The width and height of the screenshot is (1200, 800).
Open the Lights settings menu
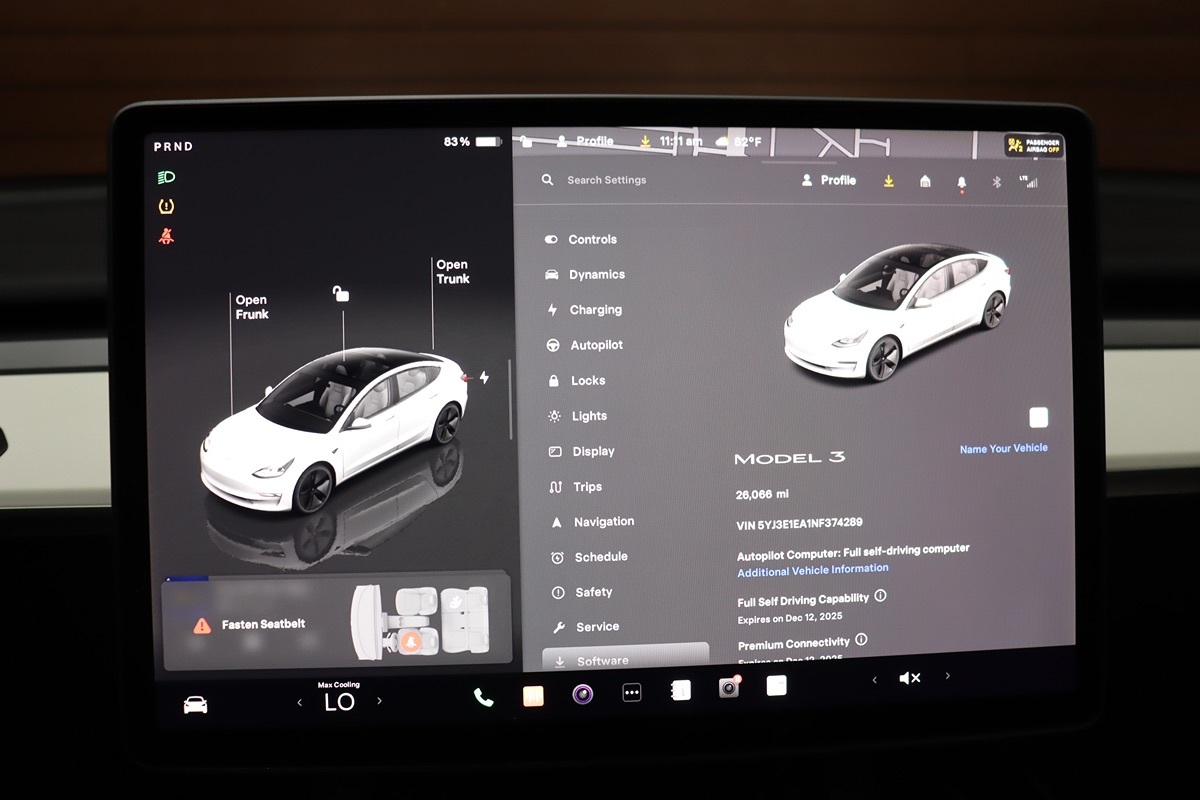577,416
